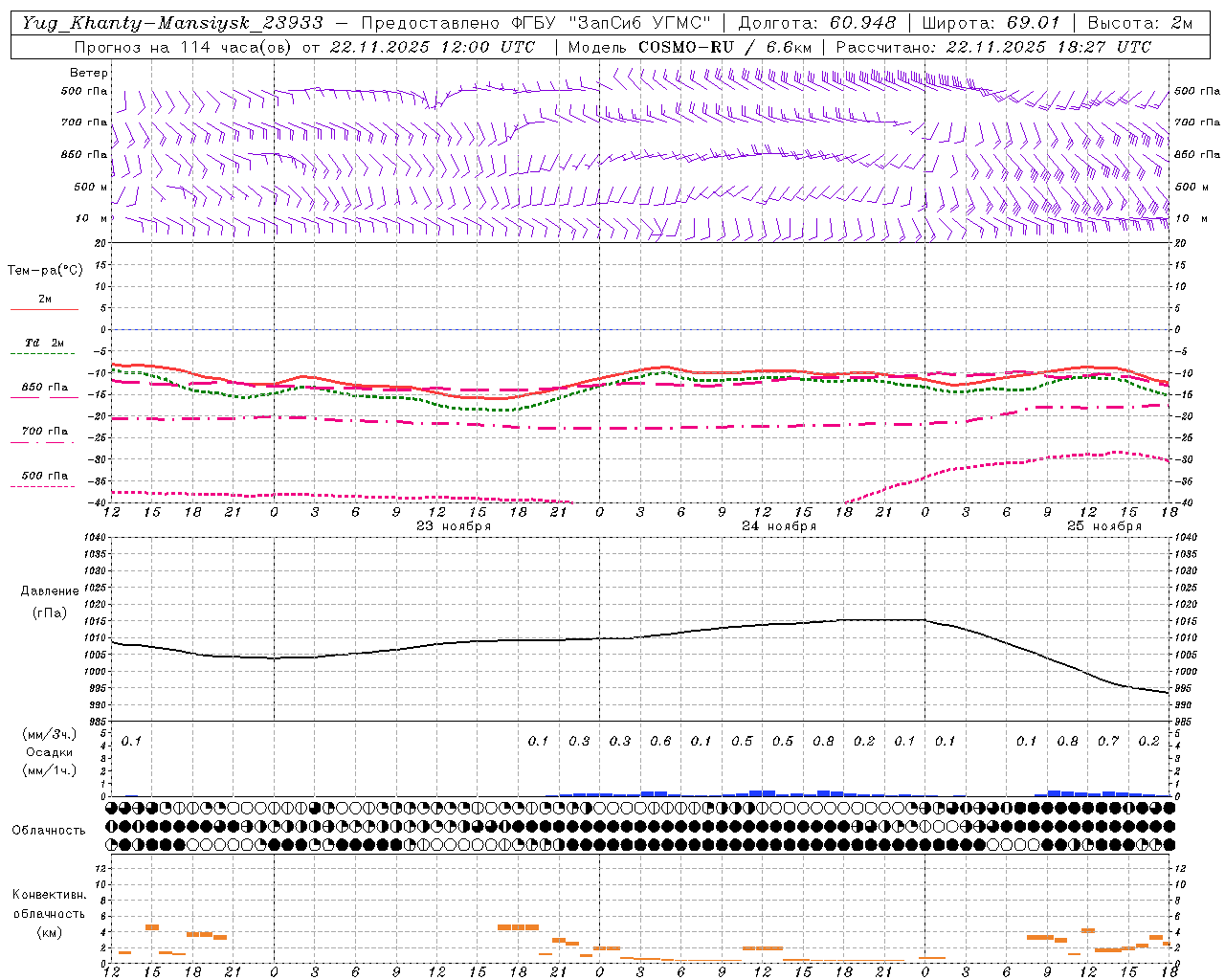Click the Тем-ра(°C) panel label
Image resolution: width=1225 pixels, height=980 pixels.
(45, 271)
